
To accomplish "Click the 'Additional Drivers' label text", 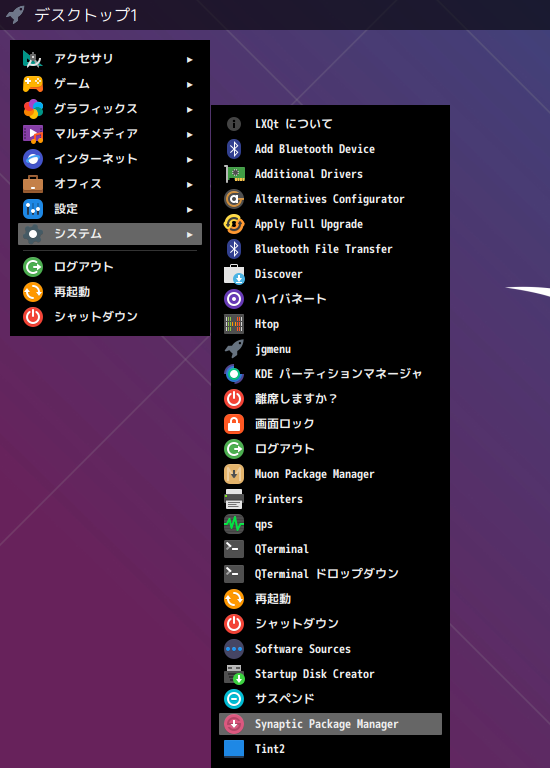I will click(x=309, y=174).
